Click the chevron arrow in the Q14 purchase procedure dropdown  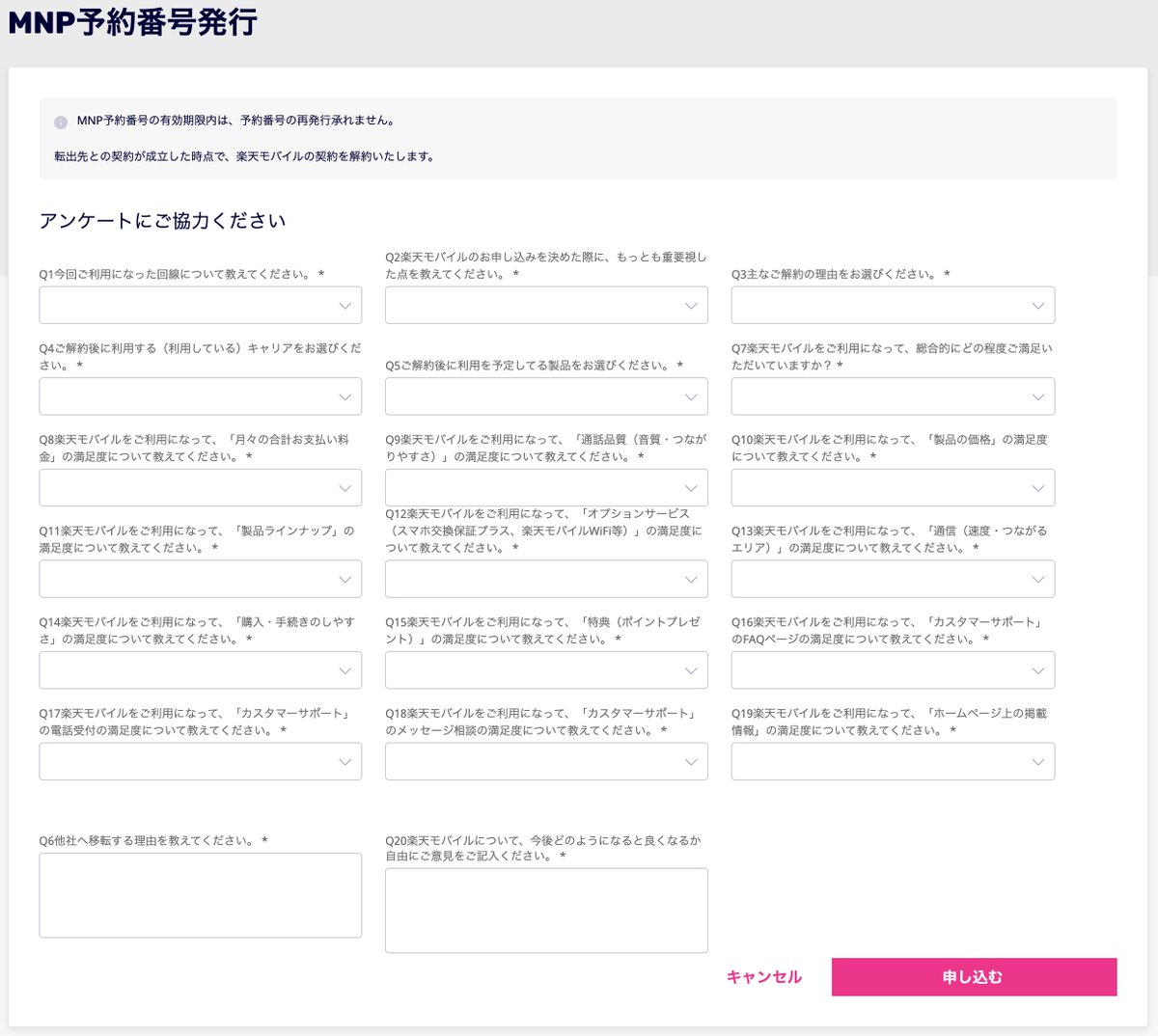pos(345,670)
